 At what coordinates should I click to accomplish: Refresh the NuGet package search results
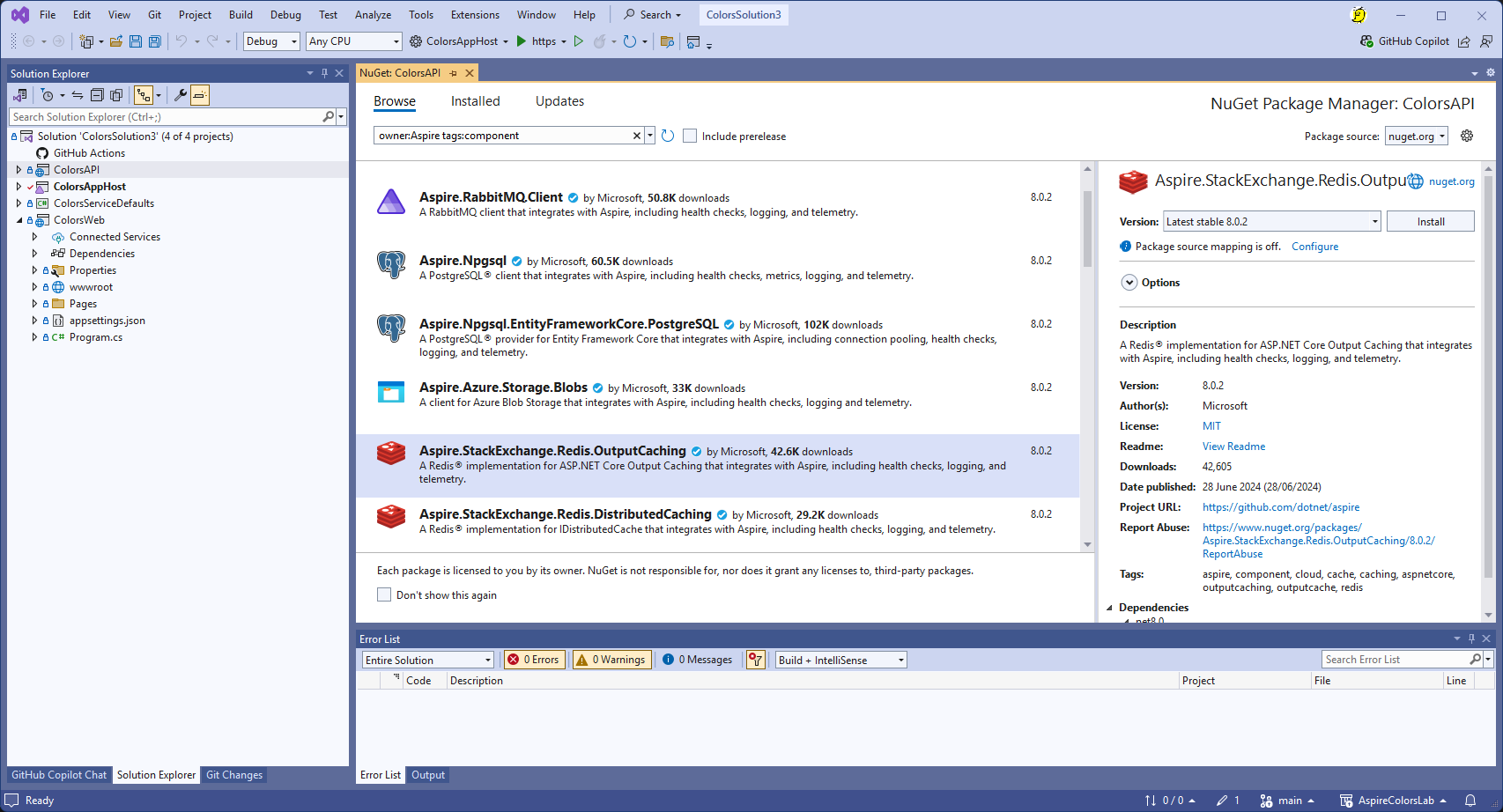coord(668,136)
